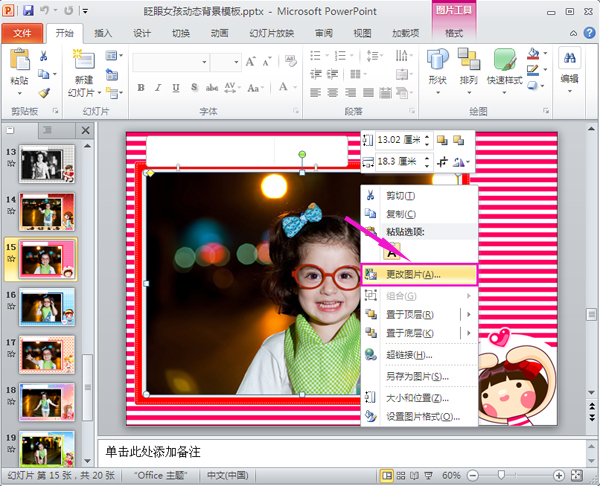The image size is (600, 486).
Task: Click the Paste (粘贴) clipboard icon
Action: tap(20, 59)
